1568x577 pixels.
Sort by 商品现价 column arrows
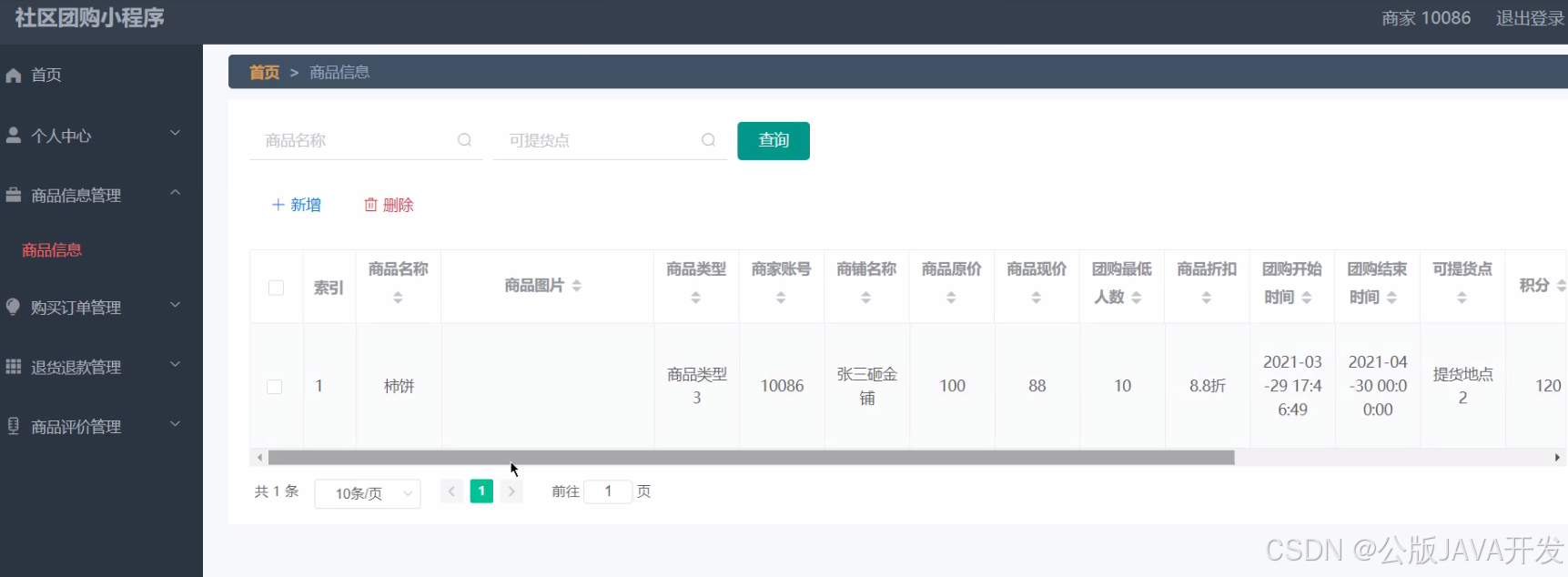1036,298
